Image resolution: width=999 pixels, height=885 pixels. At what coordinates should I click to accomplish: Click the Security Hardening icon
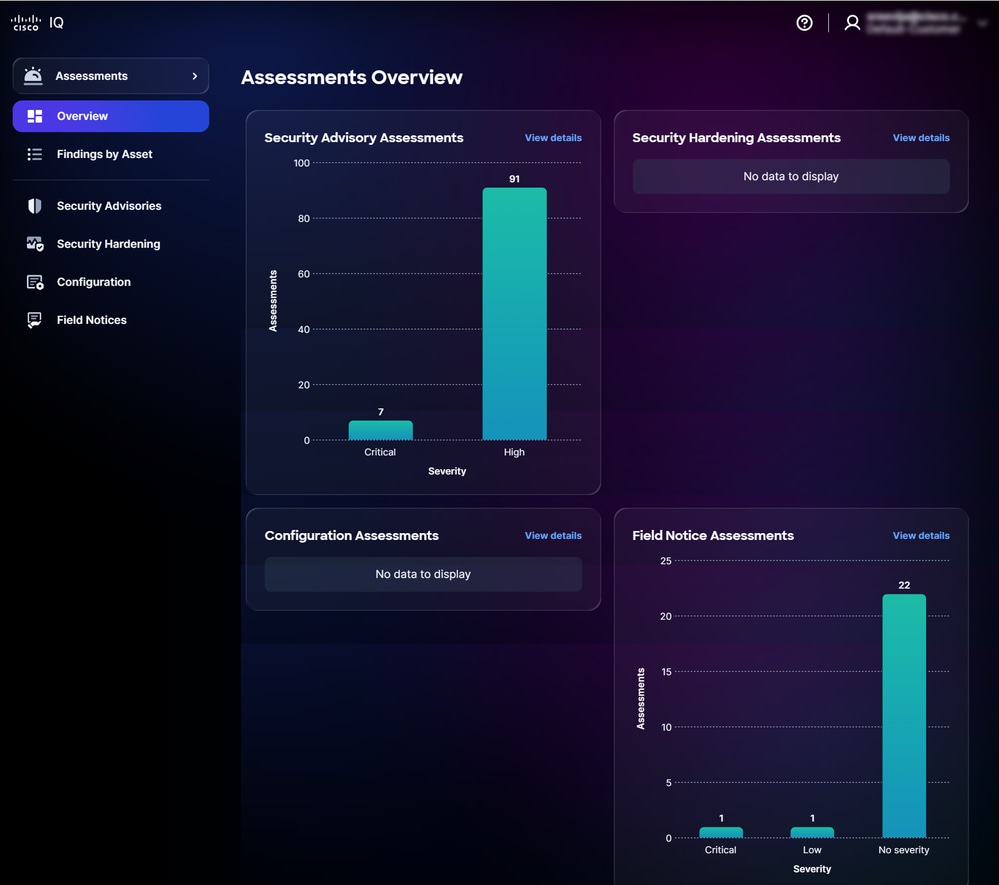[35, 244]
